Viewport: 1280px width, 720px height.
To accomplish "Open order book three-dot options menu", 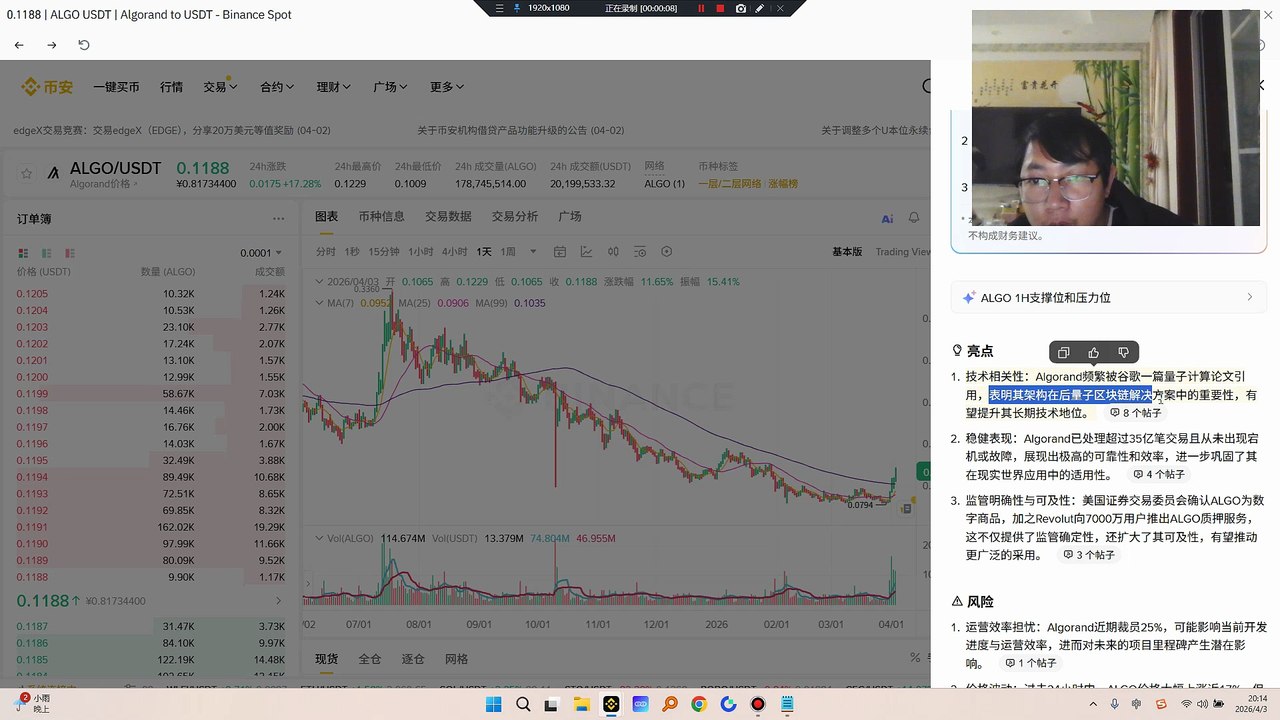I will click(279, 218).
